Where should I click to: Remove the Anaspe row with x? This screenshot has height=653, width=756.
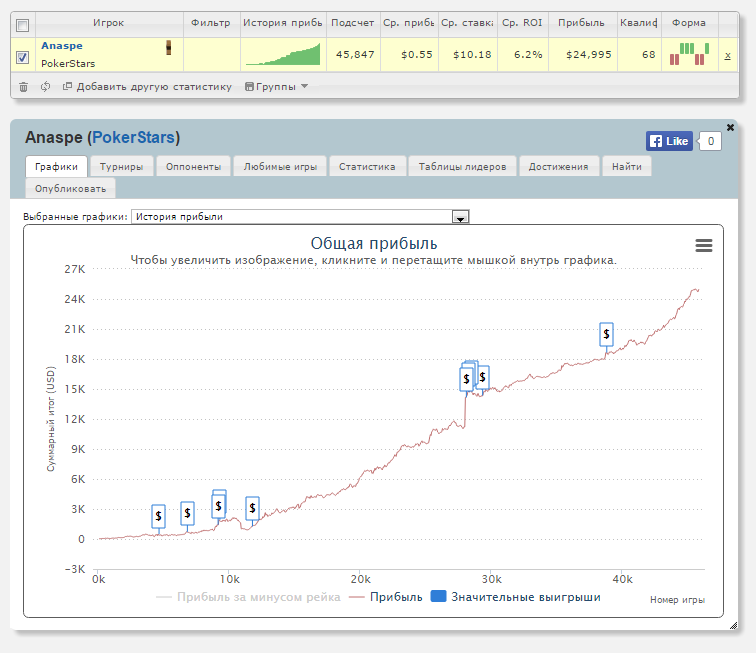pyautogui.click(x=728, y=55)
